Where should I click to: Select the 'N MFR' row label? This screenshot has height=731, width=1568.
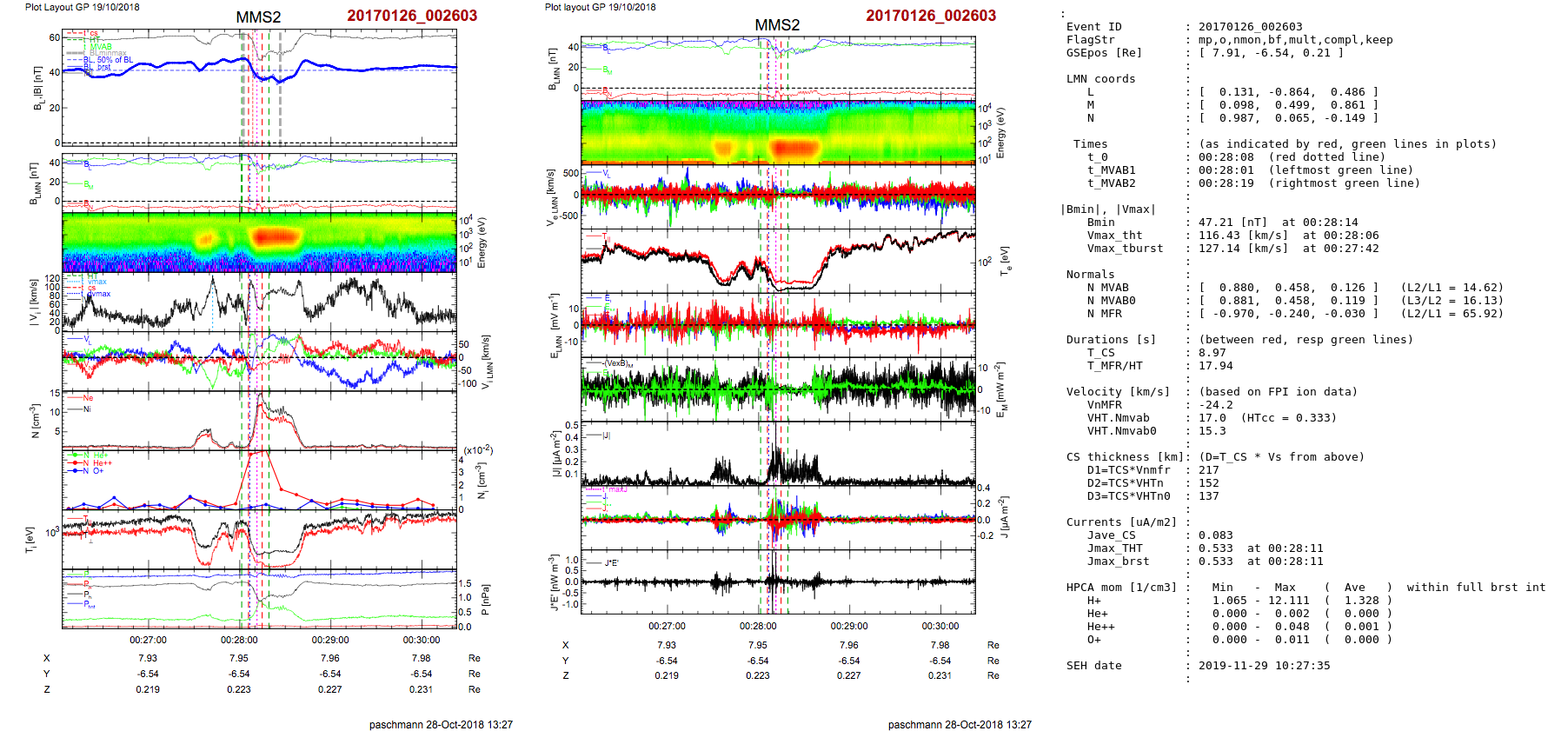(x=1104, y=314)
